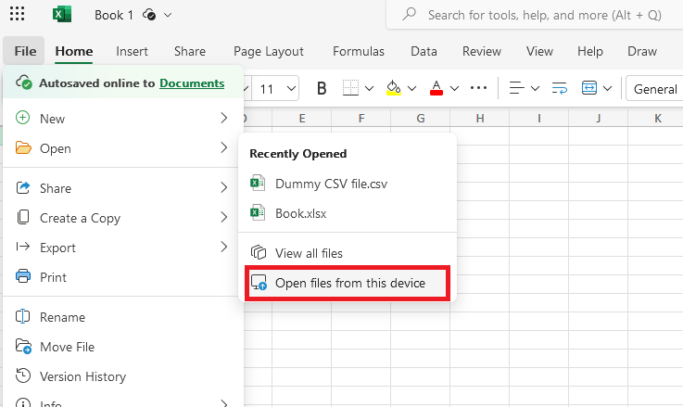This screenshot has width=683, height=407.
Task: Select the Open menu item
Action: tap(122, 148)
